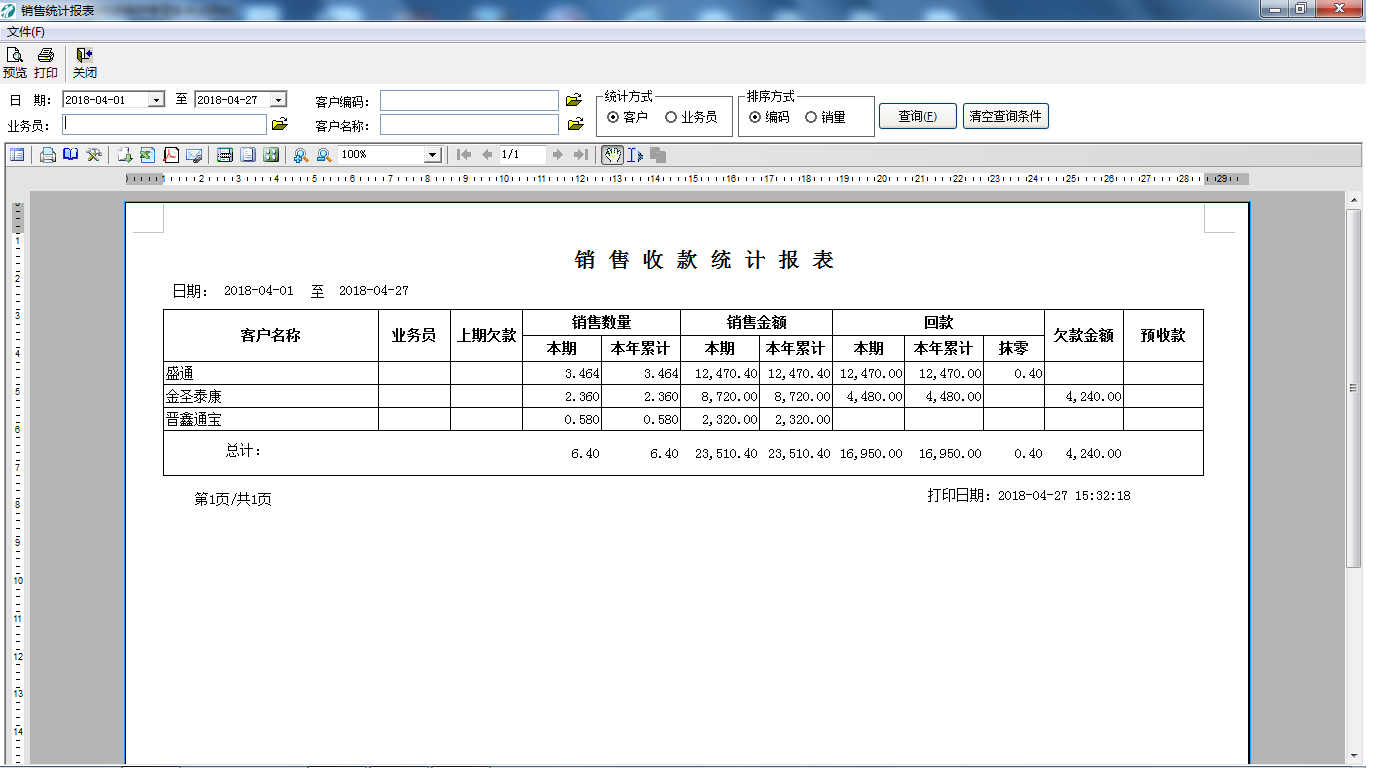Click the 客户名称 input field
The image size is (1378, 769).
click(469, 124)
